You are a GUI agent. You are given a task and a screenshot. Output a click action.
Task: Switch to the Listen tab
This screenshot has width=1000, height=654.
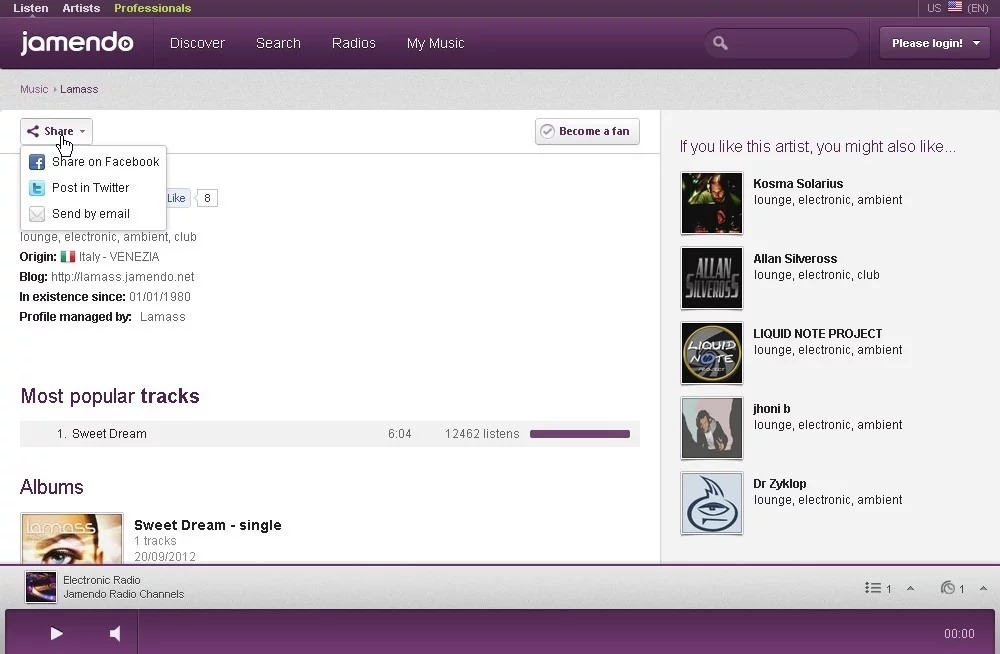(x=31, y=8)
